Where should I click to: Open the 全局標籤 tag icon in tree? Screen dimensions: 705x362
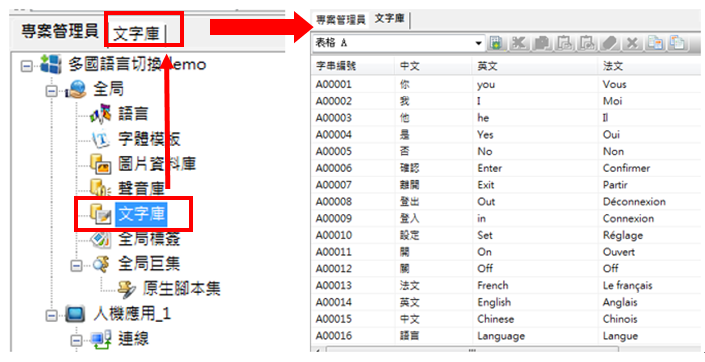(100, 239)
